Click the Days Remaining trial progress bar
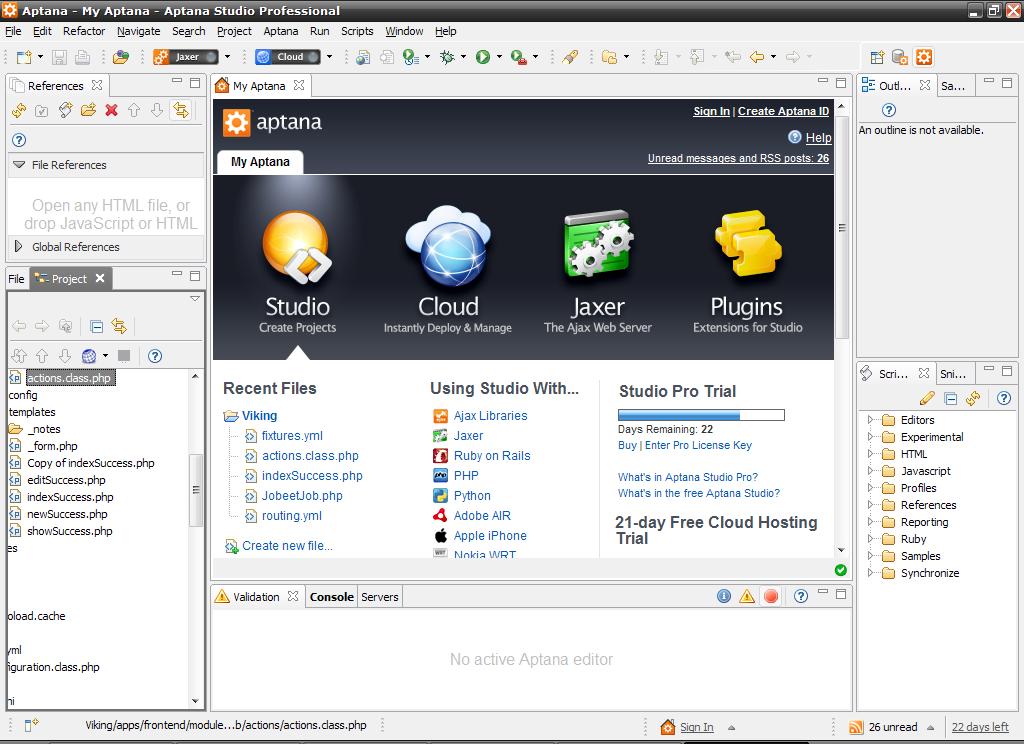The height and width of the screenshot is (744, 1024). (701, 414)
